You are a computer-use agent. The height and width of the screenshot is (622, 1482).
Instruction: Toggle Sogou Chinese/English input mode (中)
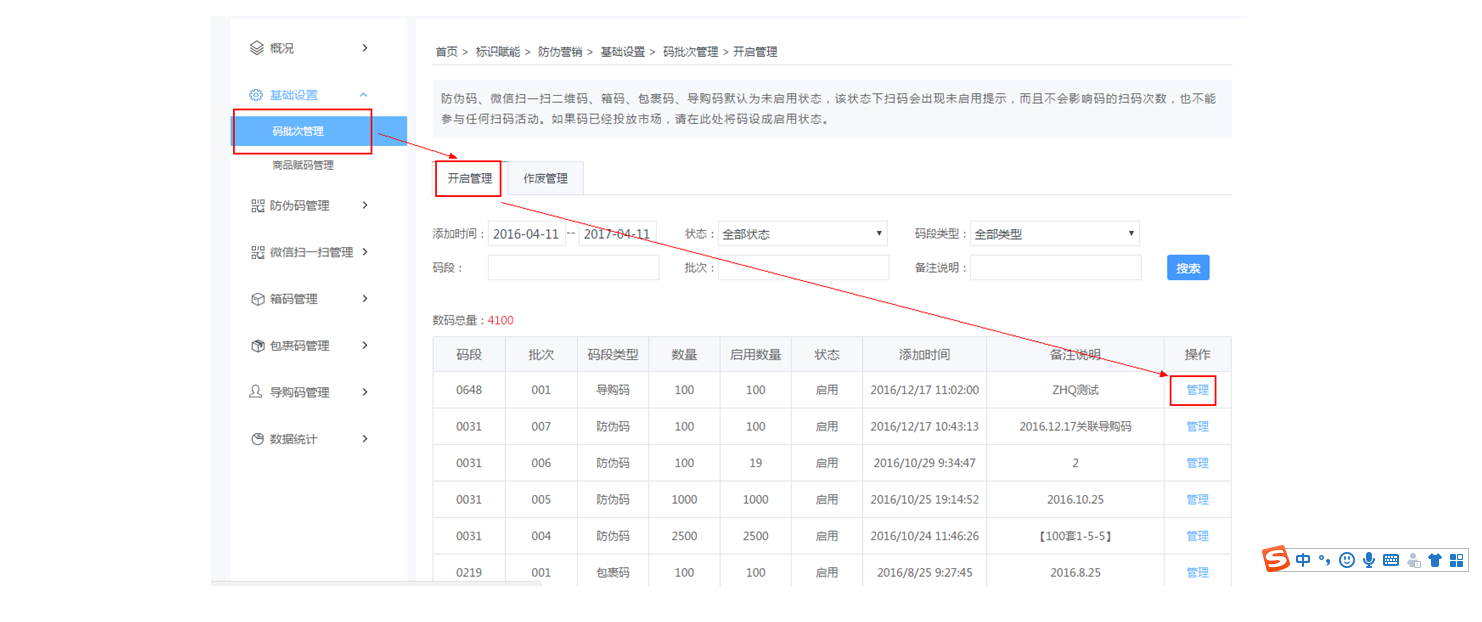coord(1303,560)
